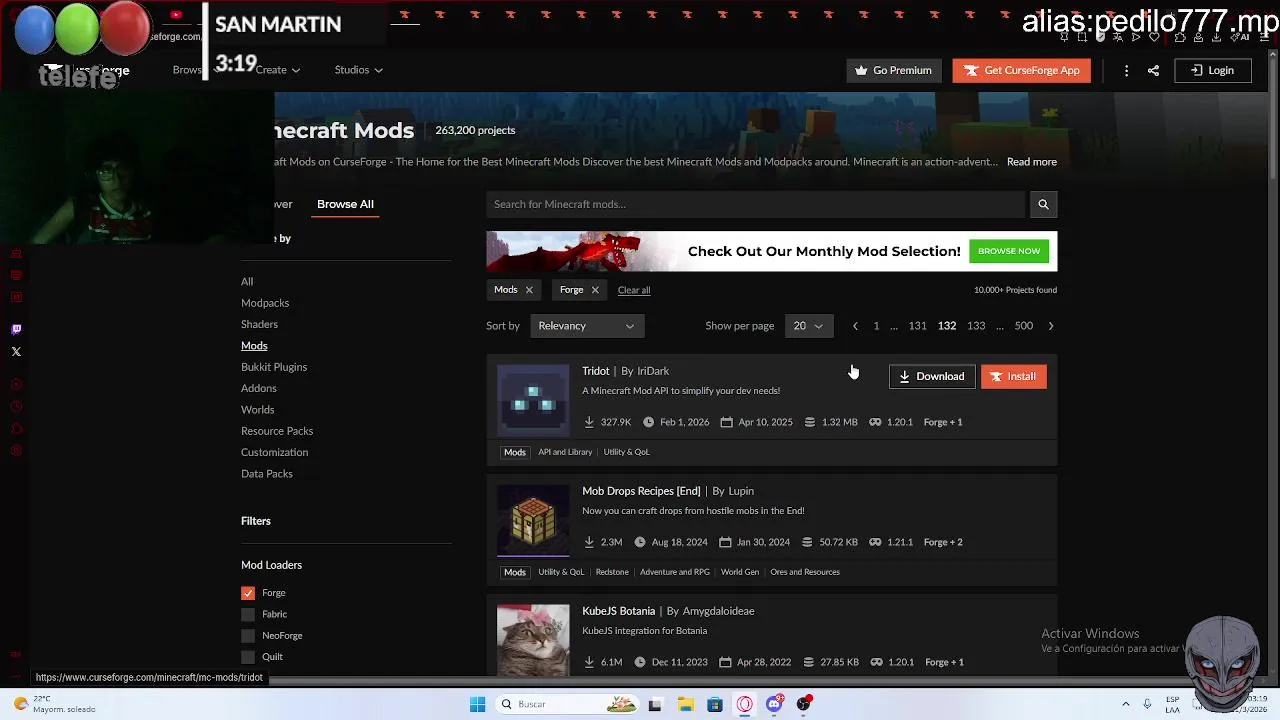Select All in category list
Viewport: 1280px width, 720px height.
[x=247, y=282]
